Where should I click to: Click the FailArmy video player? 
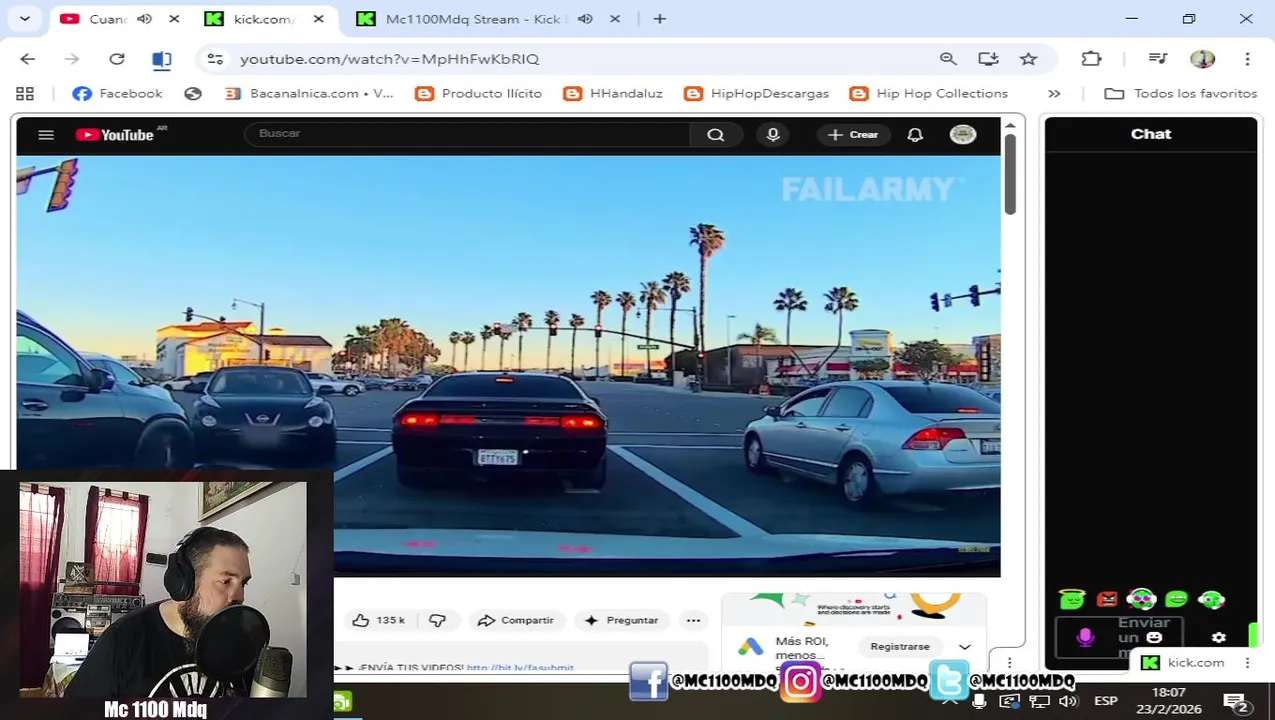508,365
